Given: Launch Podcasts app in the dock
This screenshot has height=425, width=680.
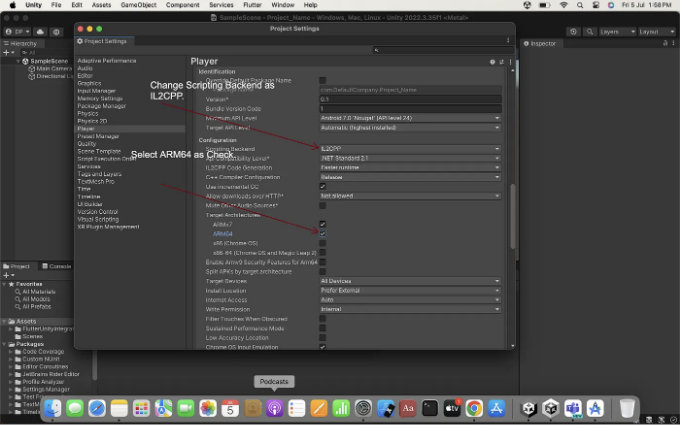Looking at the screenshot, I should click(x=275, y=409).
